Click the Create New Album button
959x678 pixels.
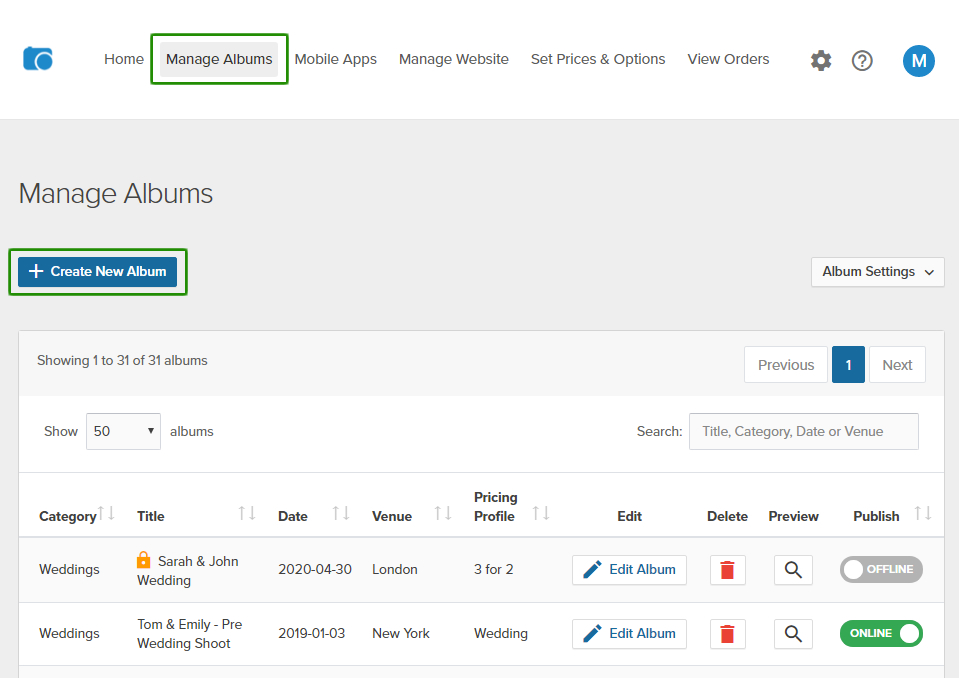click(x=97, y=272)
